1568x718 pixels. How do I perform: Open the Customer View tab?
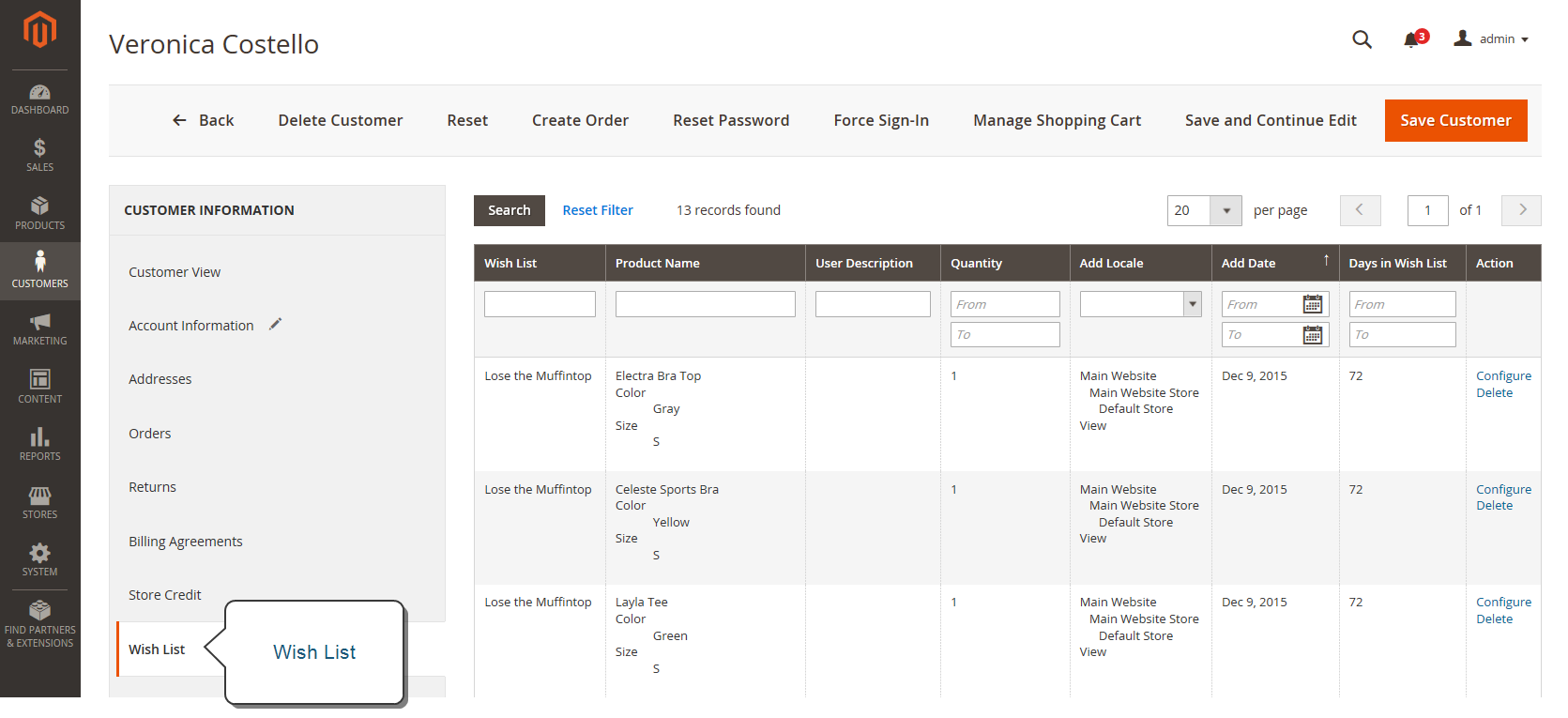175,272
